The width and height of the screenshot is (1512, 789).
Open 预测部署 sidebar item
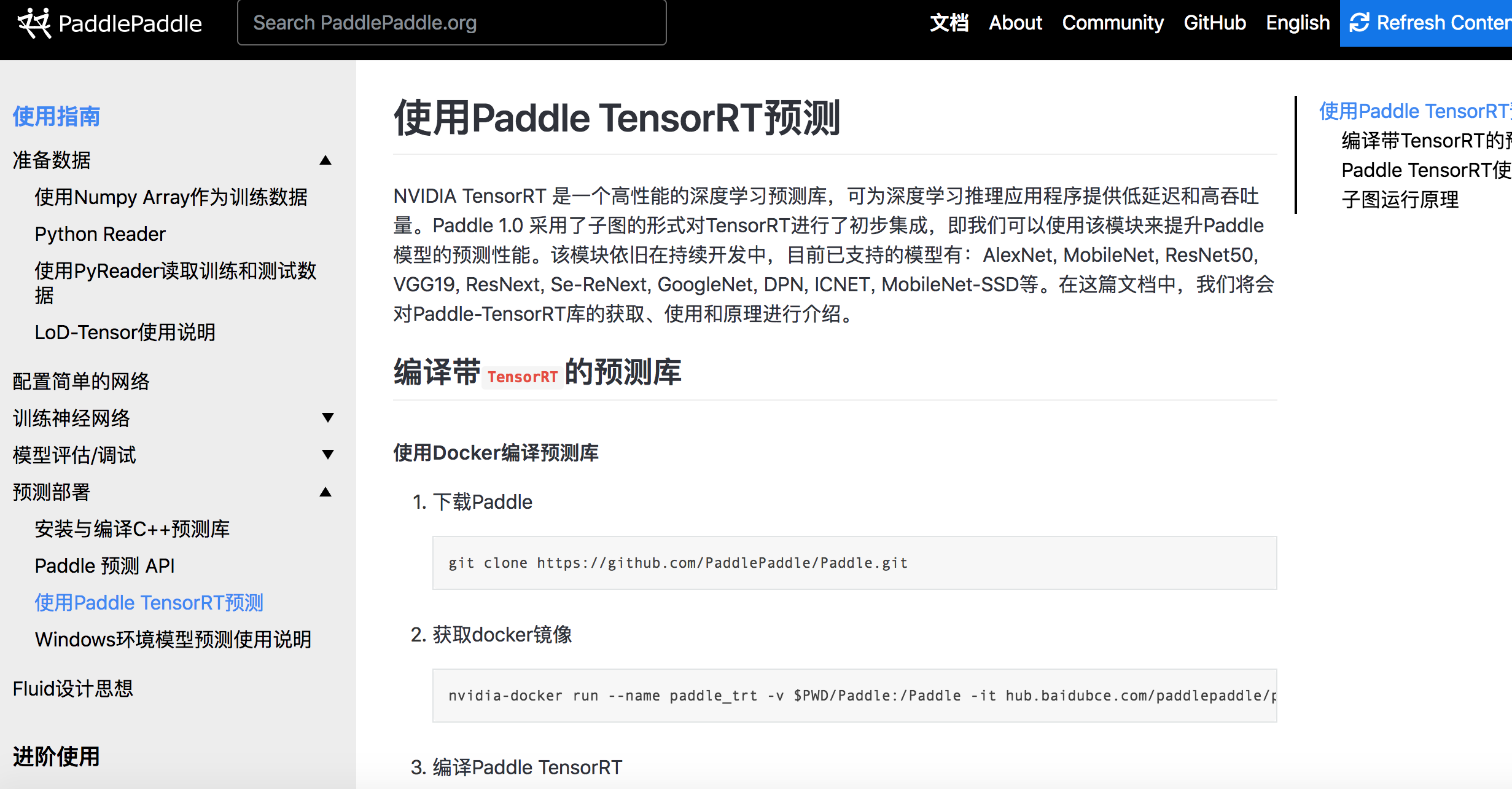point(52,492)
